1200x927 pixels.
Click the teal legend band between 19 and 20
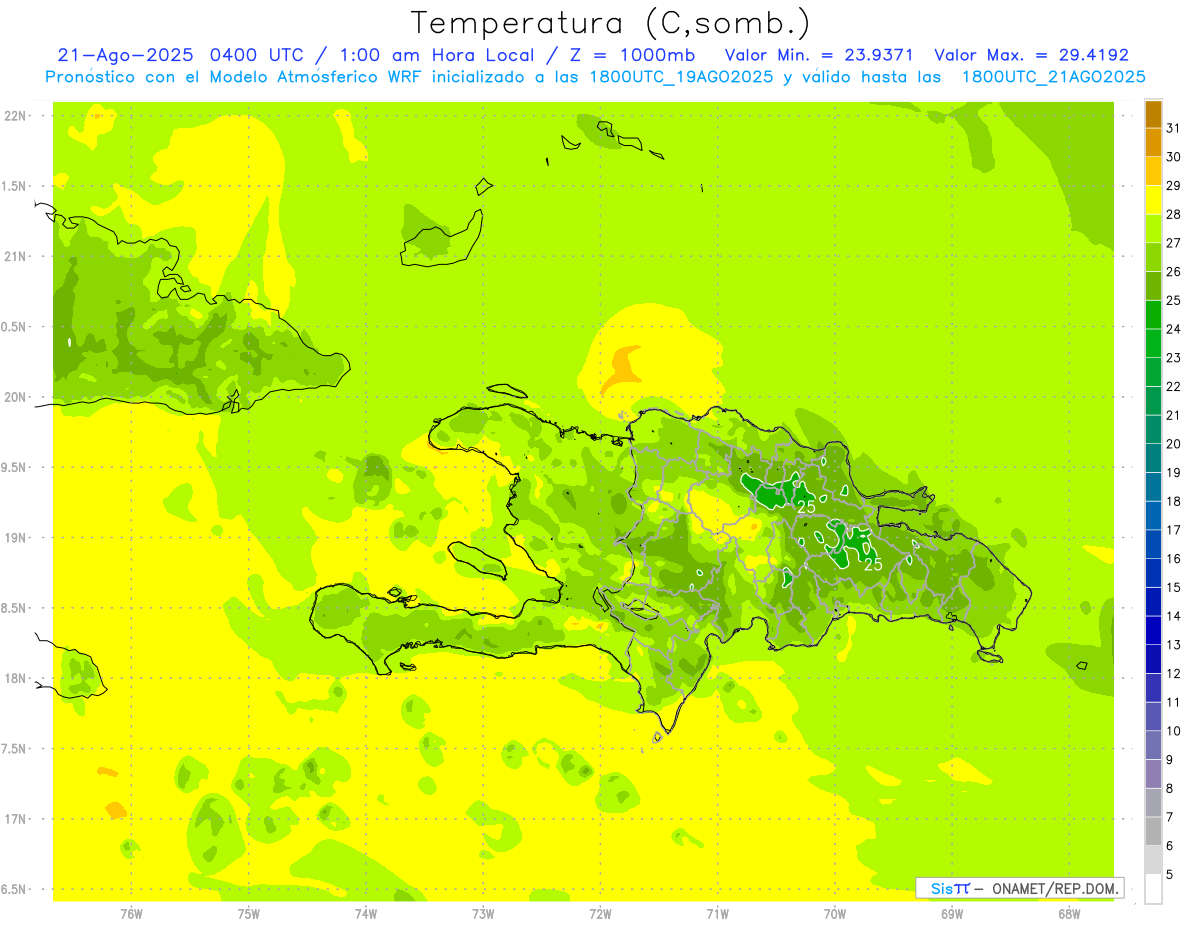(x=1153, y=458)
